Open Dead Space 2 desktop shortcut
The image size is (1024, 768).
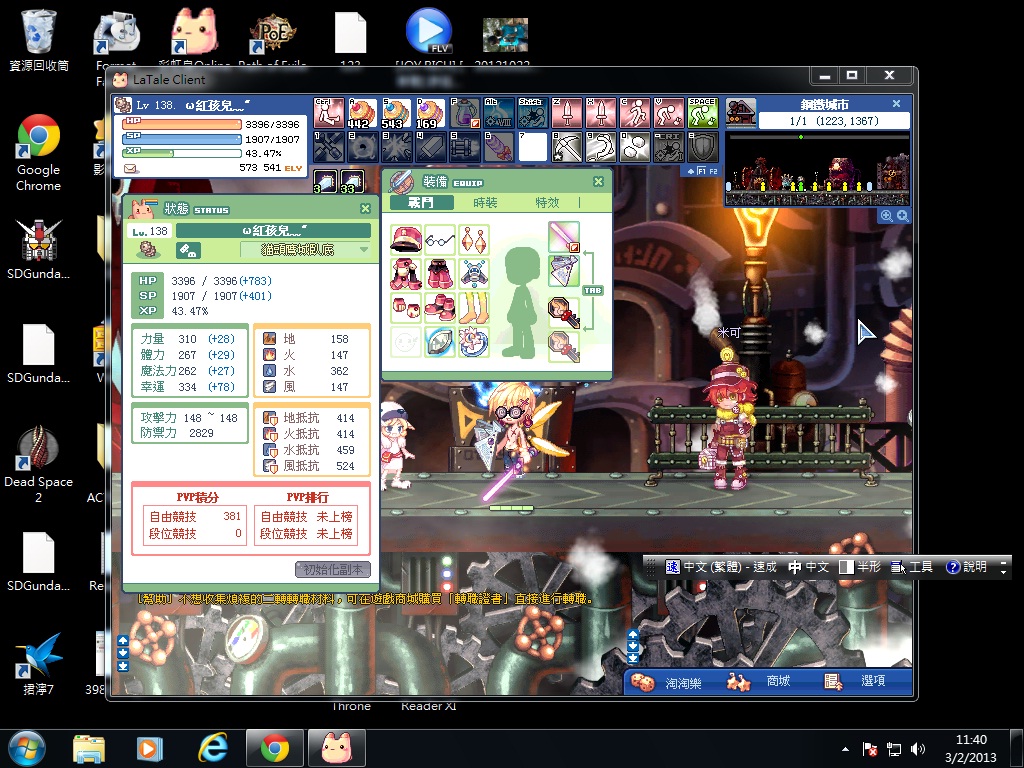[39, 464]
